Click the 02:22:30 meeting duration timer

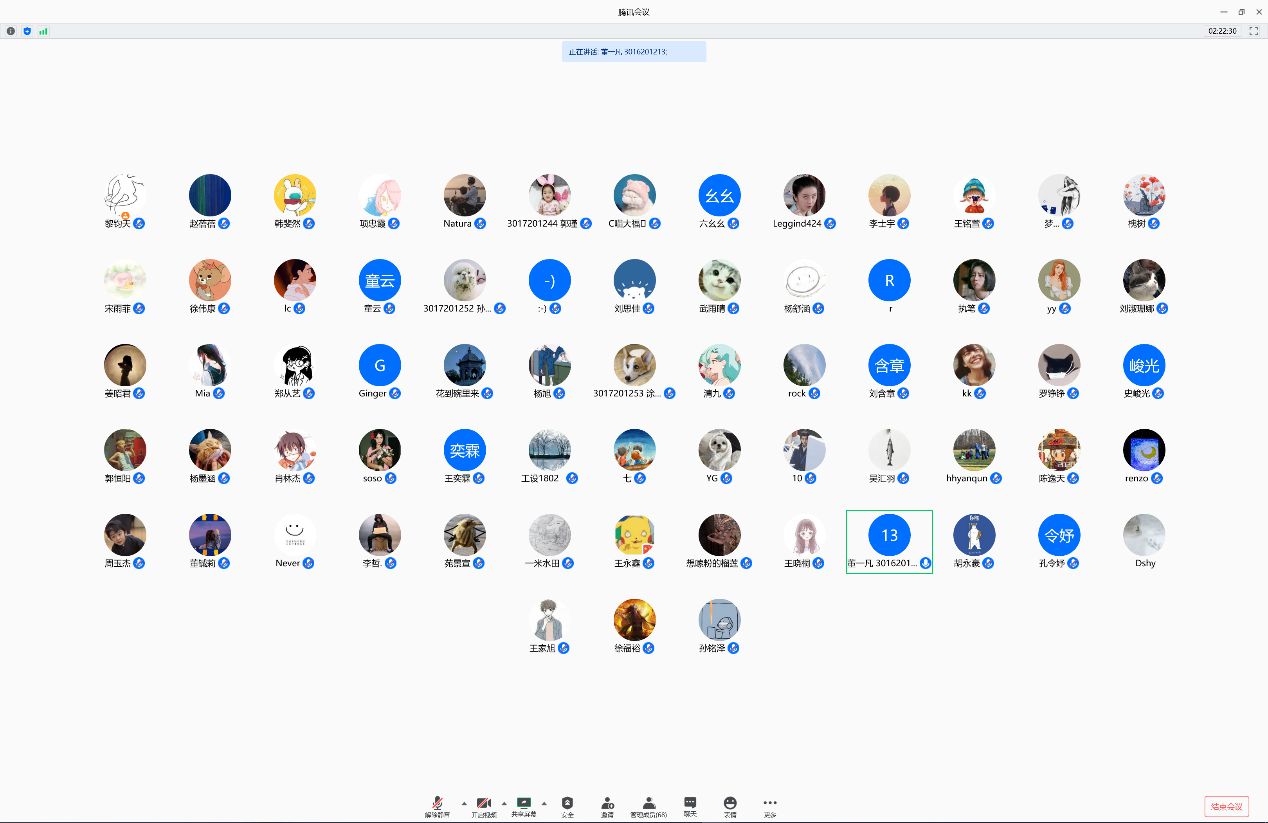1222,31
